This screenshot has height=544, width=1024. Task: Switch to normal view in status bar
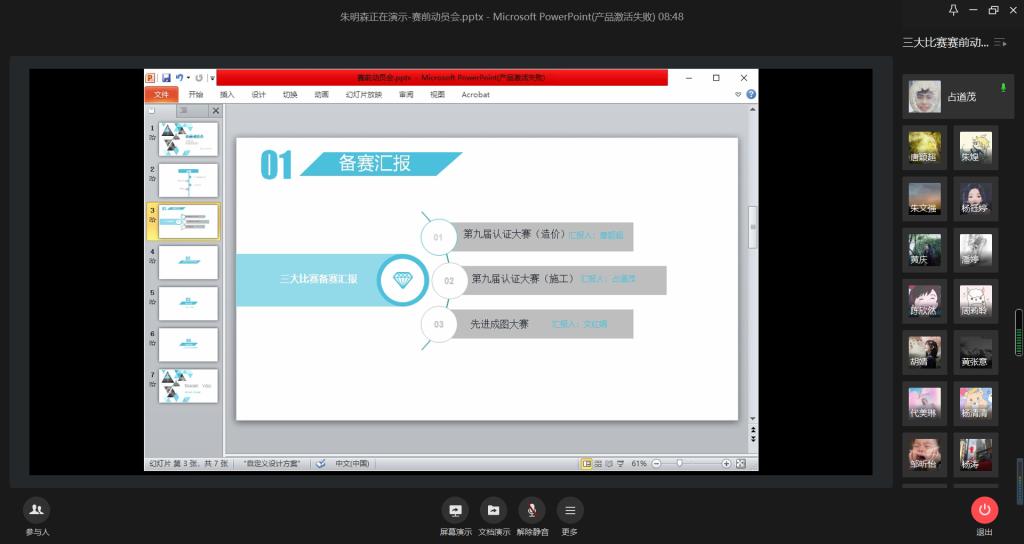[x=587, y=464]
